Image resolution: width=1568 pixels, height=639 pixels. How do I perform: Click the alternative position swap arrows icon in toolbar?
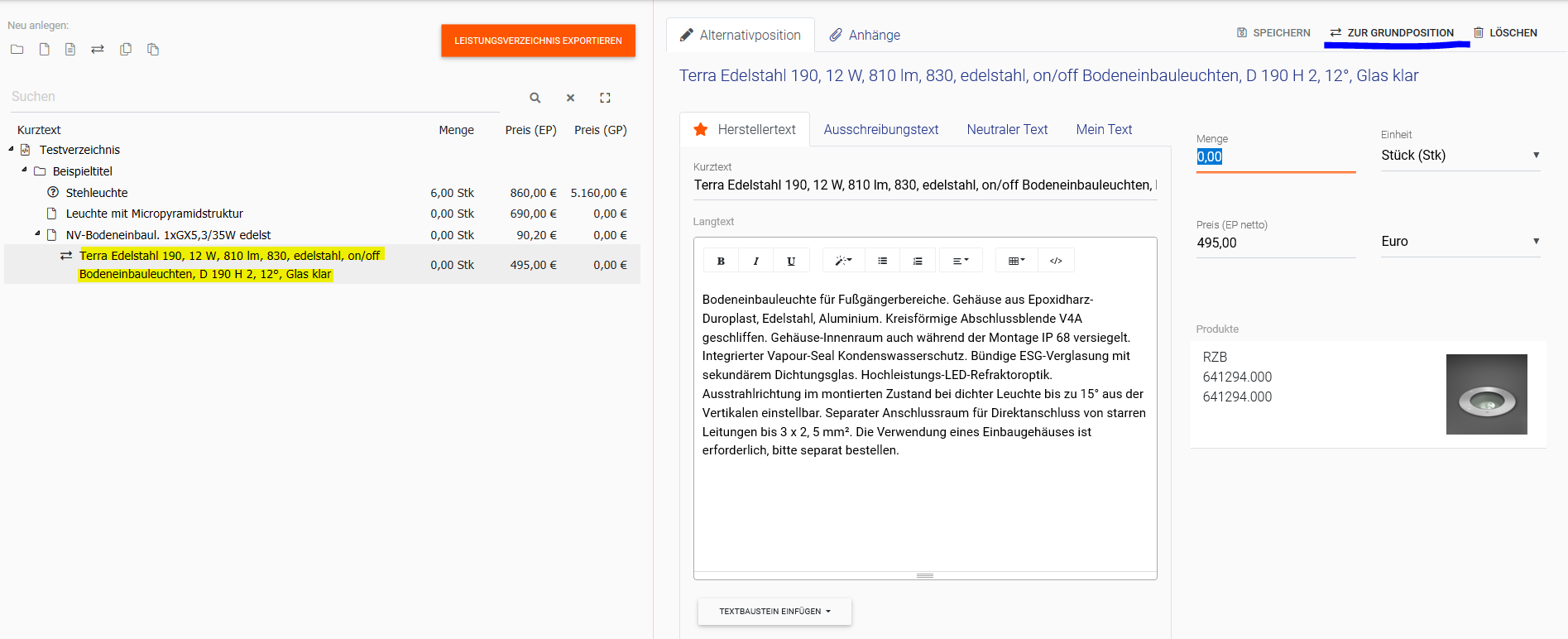coord(98,50)
